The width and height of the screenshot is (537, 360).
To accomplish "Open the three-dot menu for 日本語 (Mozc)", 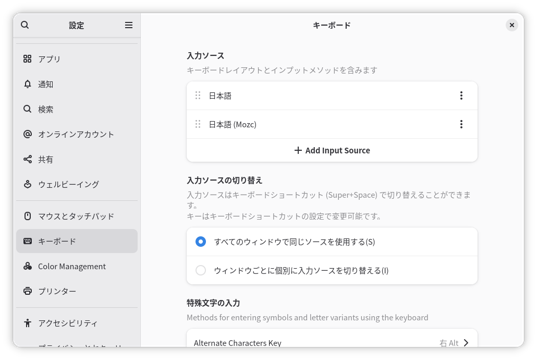I will click(x=461, y=124).
